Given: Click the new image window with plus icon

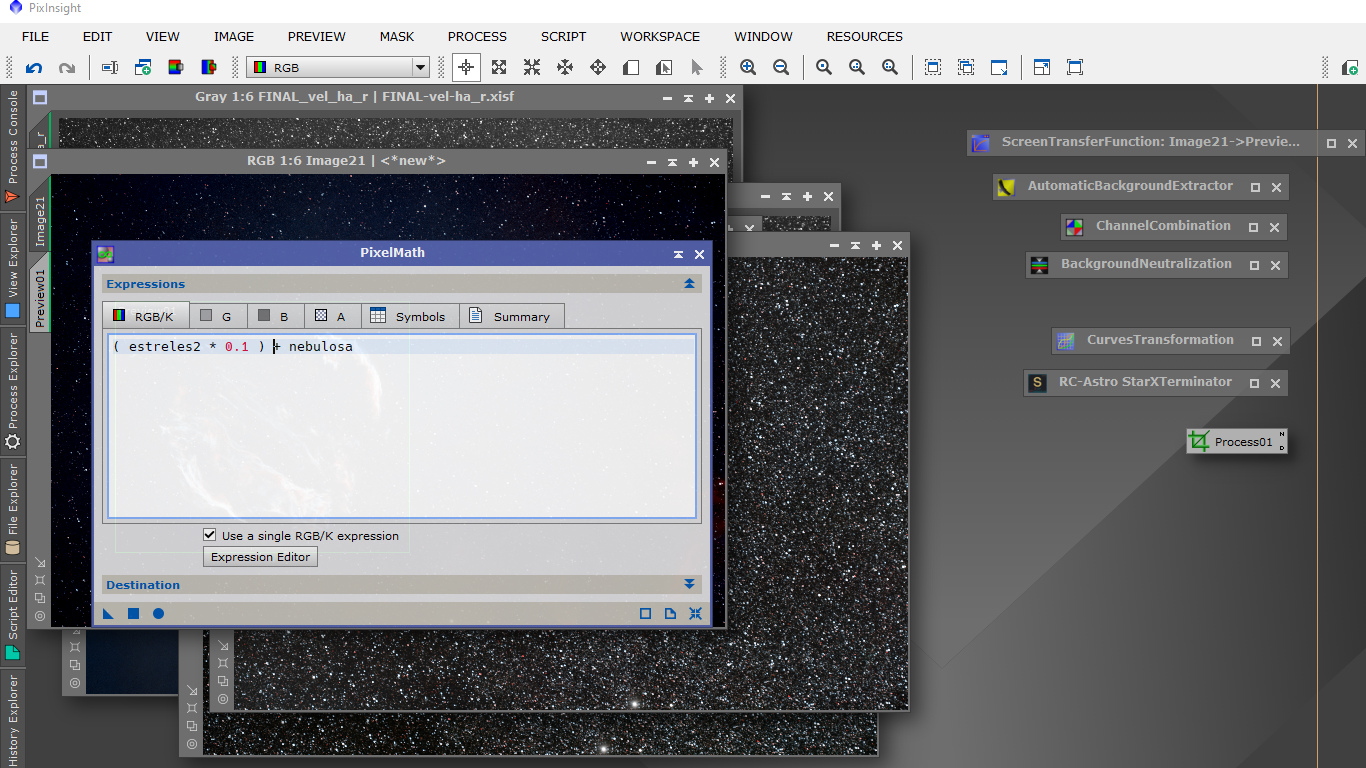Looking at the screenshot, I should pos(143,68).
